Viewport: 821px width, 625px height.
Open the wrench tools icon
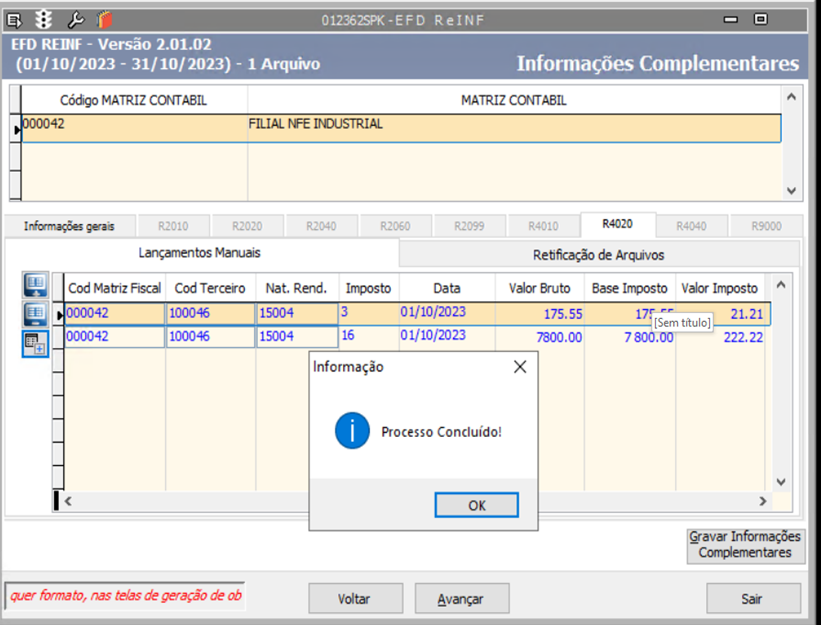pyautogui.click(x=75, y=20)
